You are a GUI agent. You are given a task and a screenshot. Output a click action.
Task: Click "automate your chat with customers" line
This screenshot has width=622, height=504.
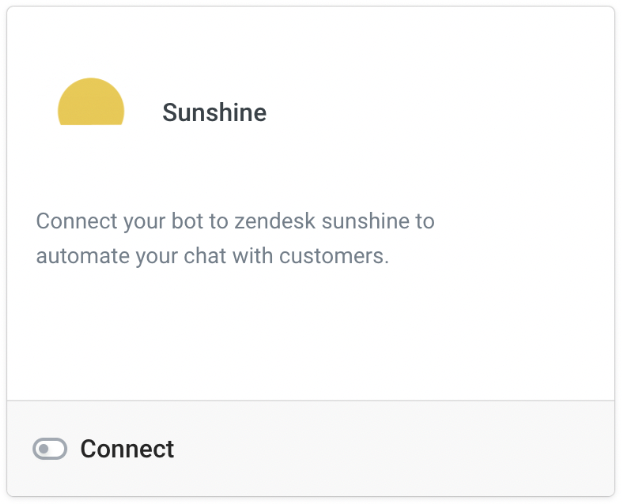click(x=212, y=256)
